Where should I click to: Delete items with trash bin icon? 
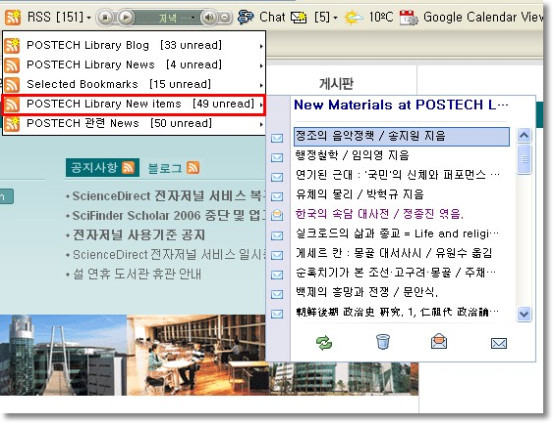click(383, 342)
